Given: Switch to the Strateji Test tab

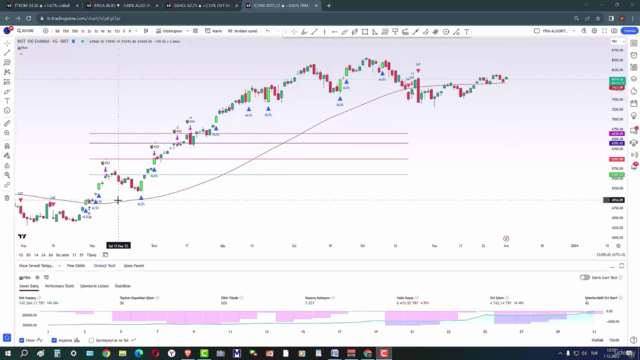Looking at the screenshot, I should point(104,266).
